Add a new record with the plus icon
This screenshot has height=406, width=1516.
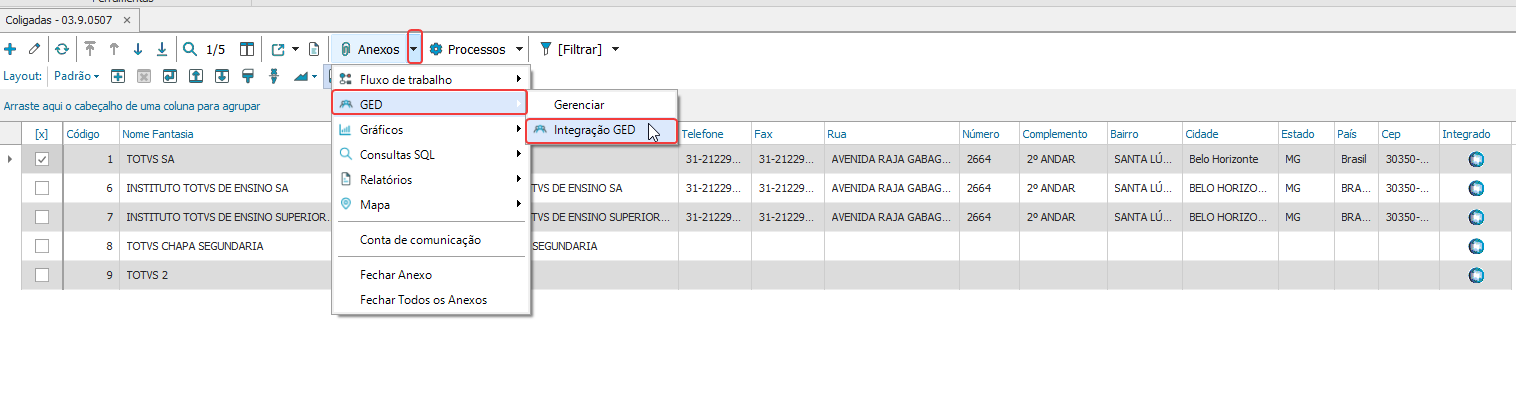point(10,49)
